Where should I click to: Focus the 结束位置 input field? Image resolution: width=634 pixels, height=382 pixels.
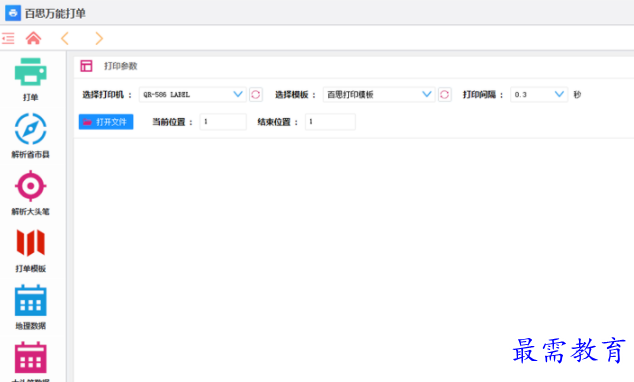330,122
